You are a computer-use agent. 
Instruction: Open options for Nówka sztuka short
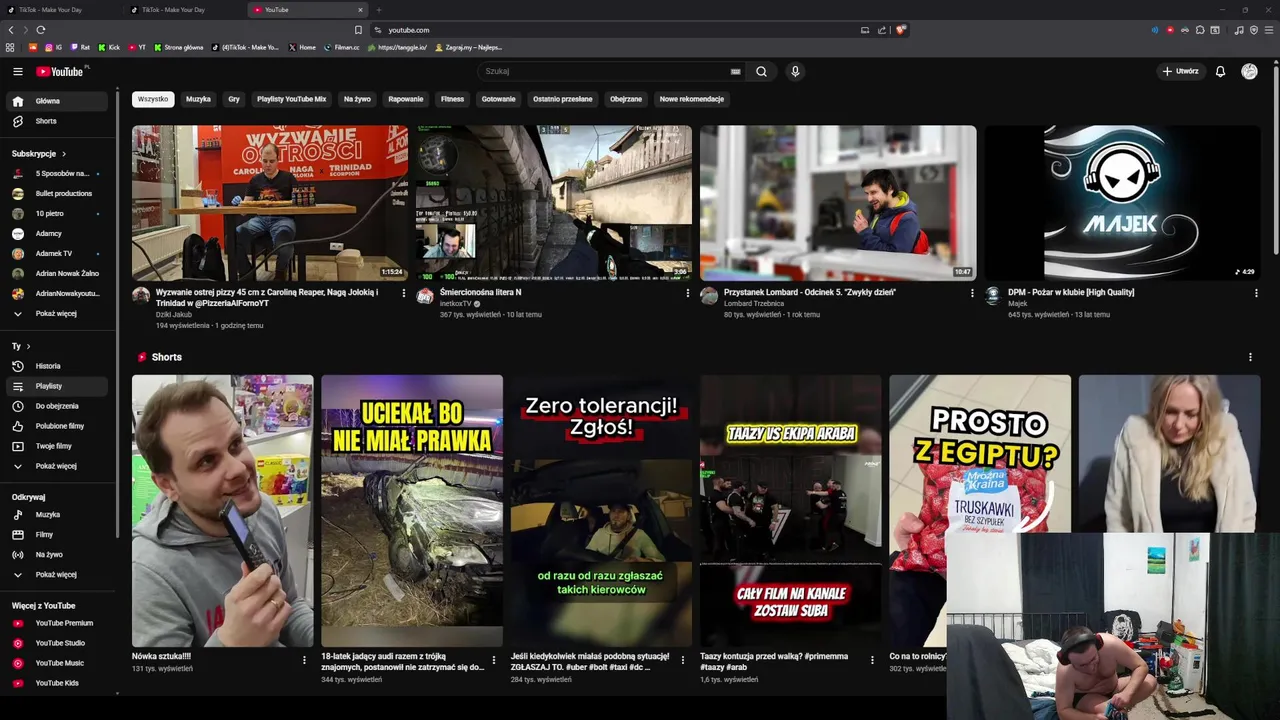point(304,660)
